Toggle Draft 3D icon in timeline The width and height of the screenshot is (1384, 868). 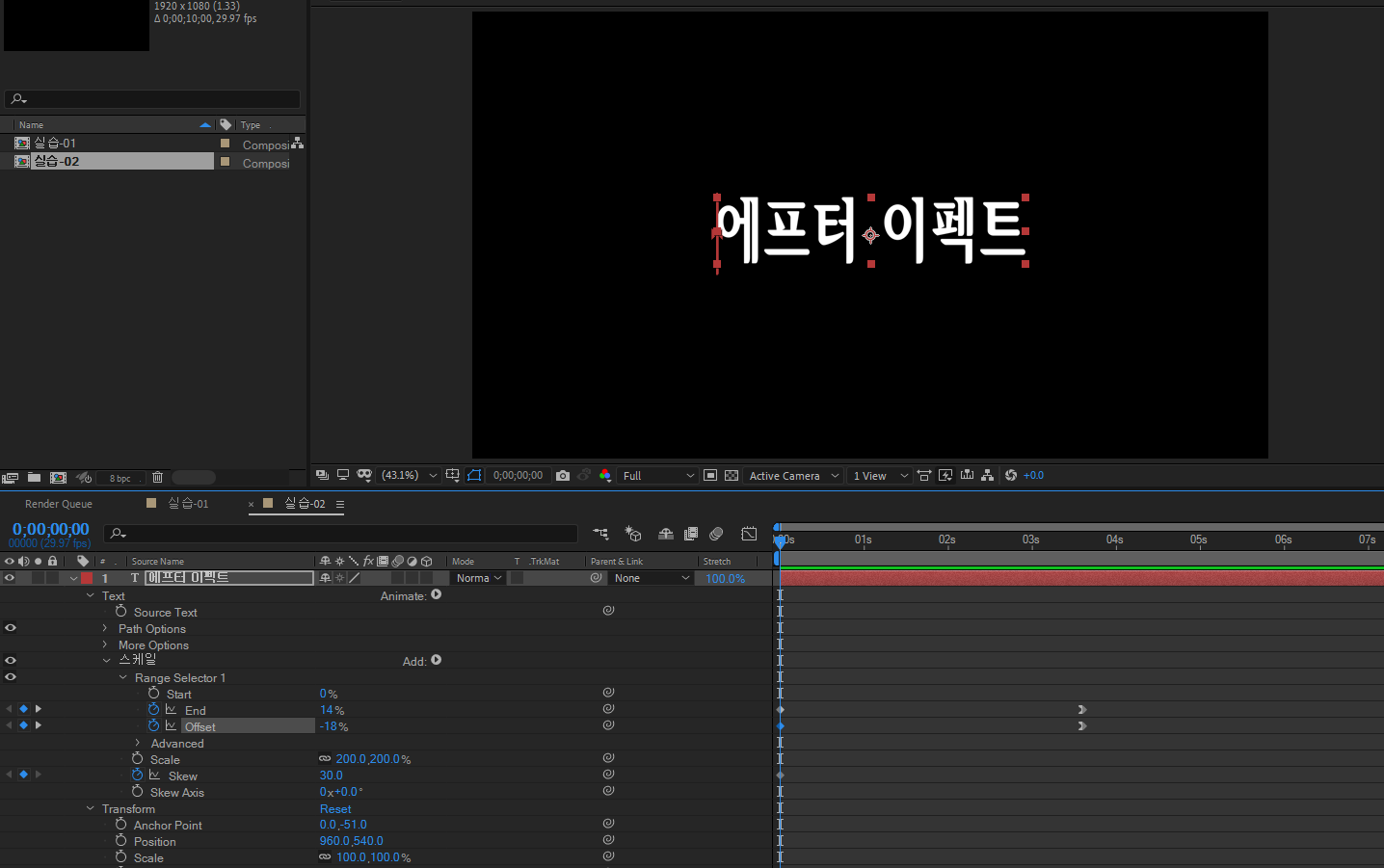click(x=633, y=534)
